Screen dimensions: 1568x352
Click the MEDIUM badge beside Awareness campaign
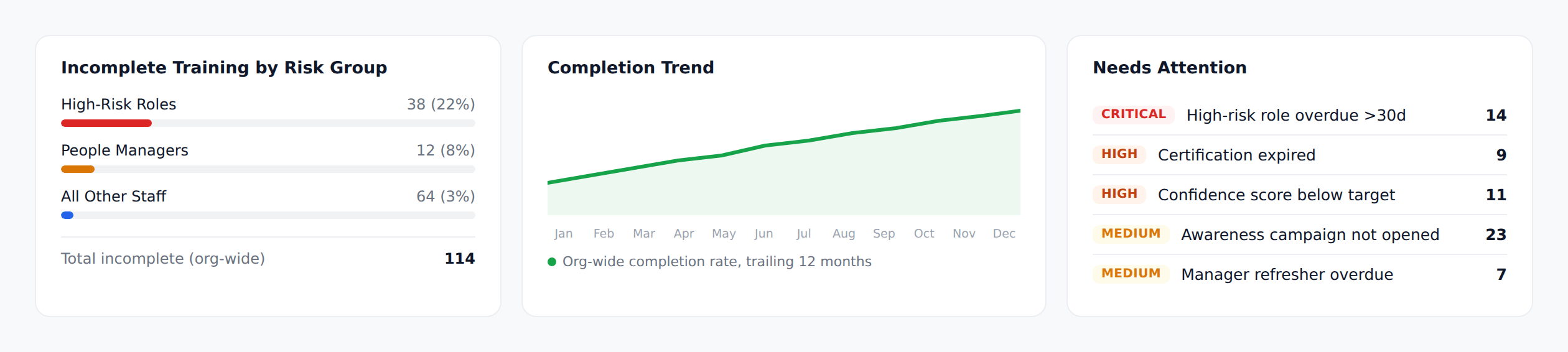(1131, 234)
